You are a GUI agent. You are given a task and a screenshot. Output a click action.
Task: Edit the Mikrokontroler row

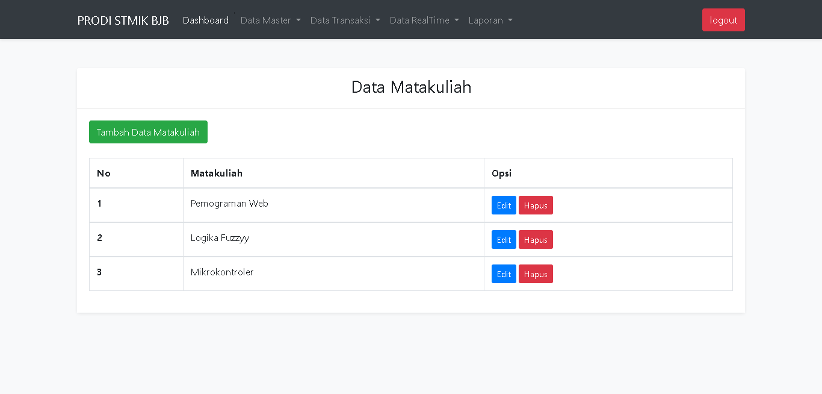[x=504, y=273]
